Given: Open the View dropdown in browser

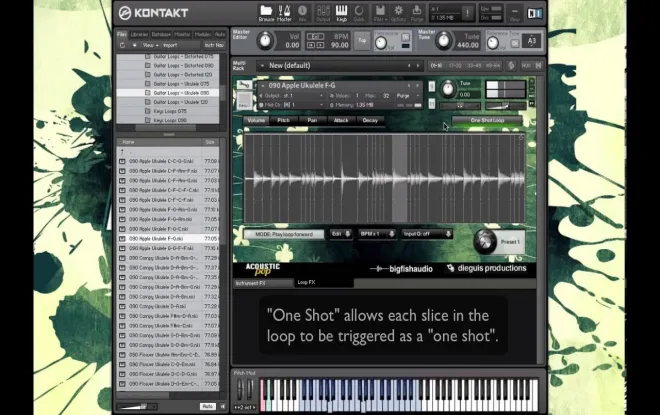Looking at the screenshot, I should click(x=150, y=45).
